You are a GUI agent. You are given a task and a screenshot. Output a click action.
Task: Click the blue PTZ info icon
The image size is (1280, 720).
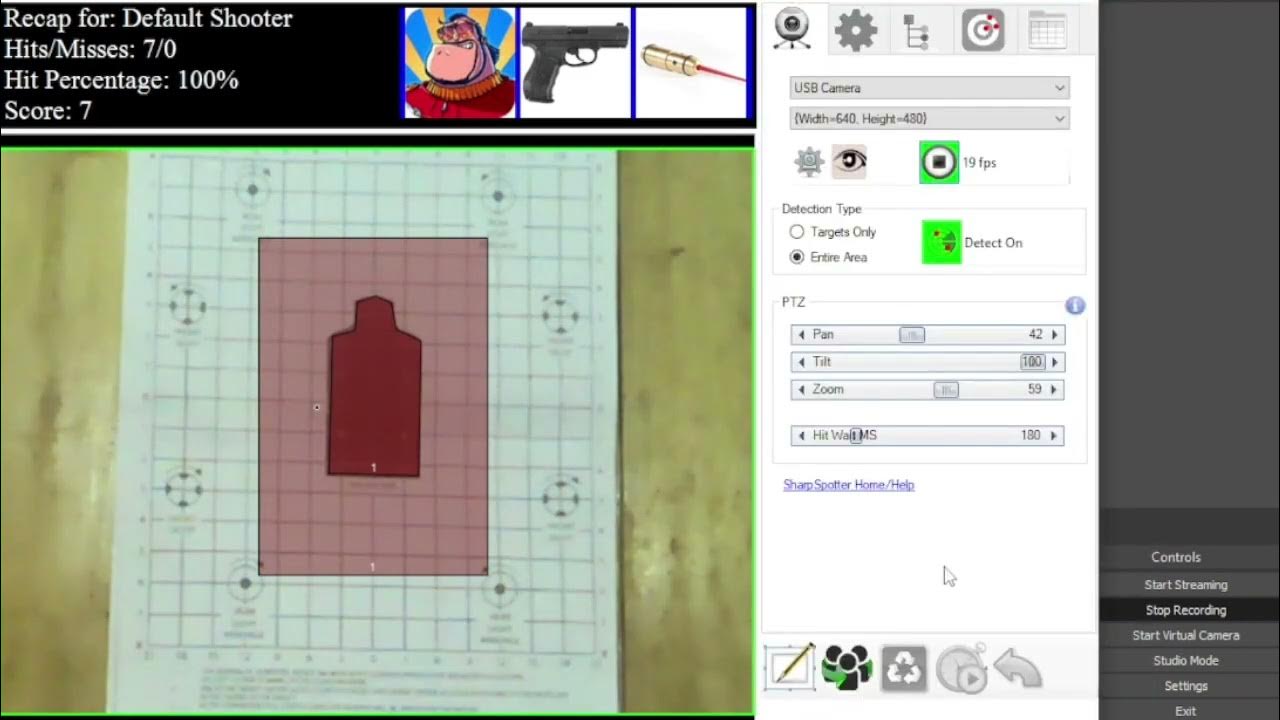[1075, 305]
